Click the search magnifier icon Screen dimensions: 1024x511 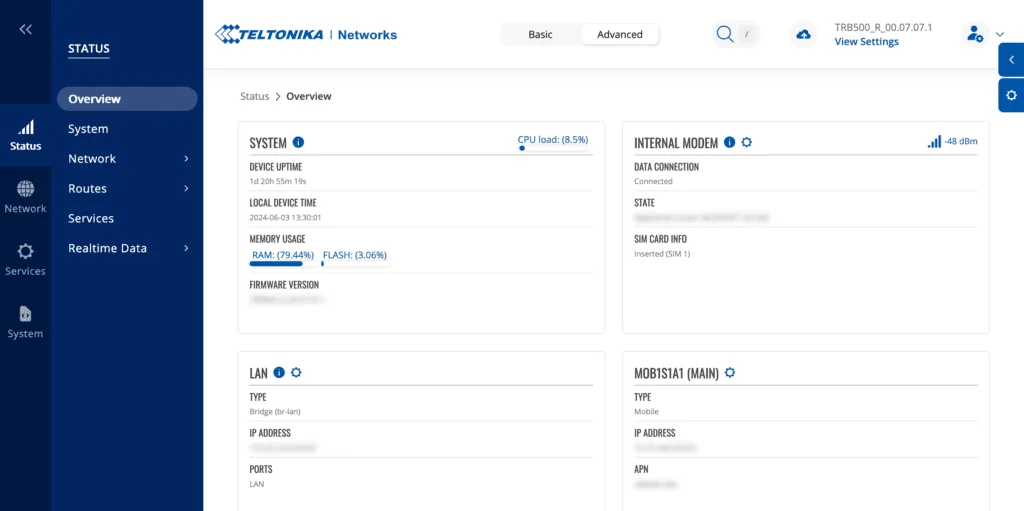click(x=725, y=34)
